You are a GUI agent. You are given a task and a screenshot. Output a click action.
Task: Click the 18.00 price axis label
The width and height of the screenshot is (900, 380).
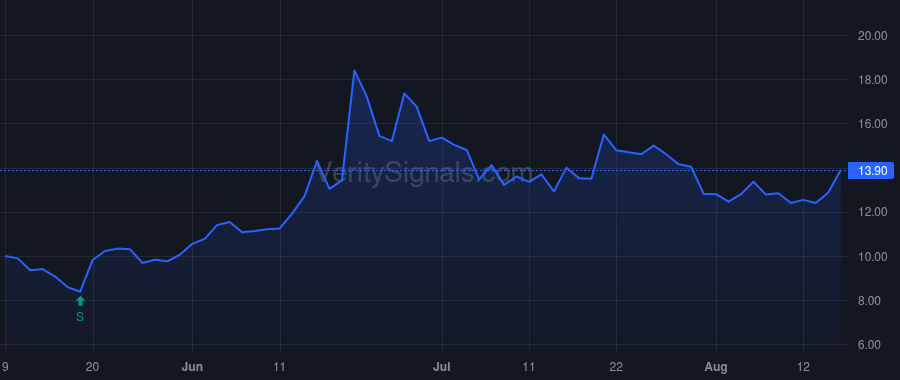click(x=872, y=80)
